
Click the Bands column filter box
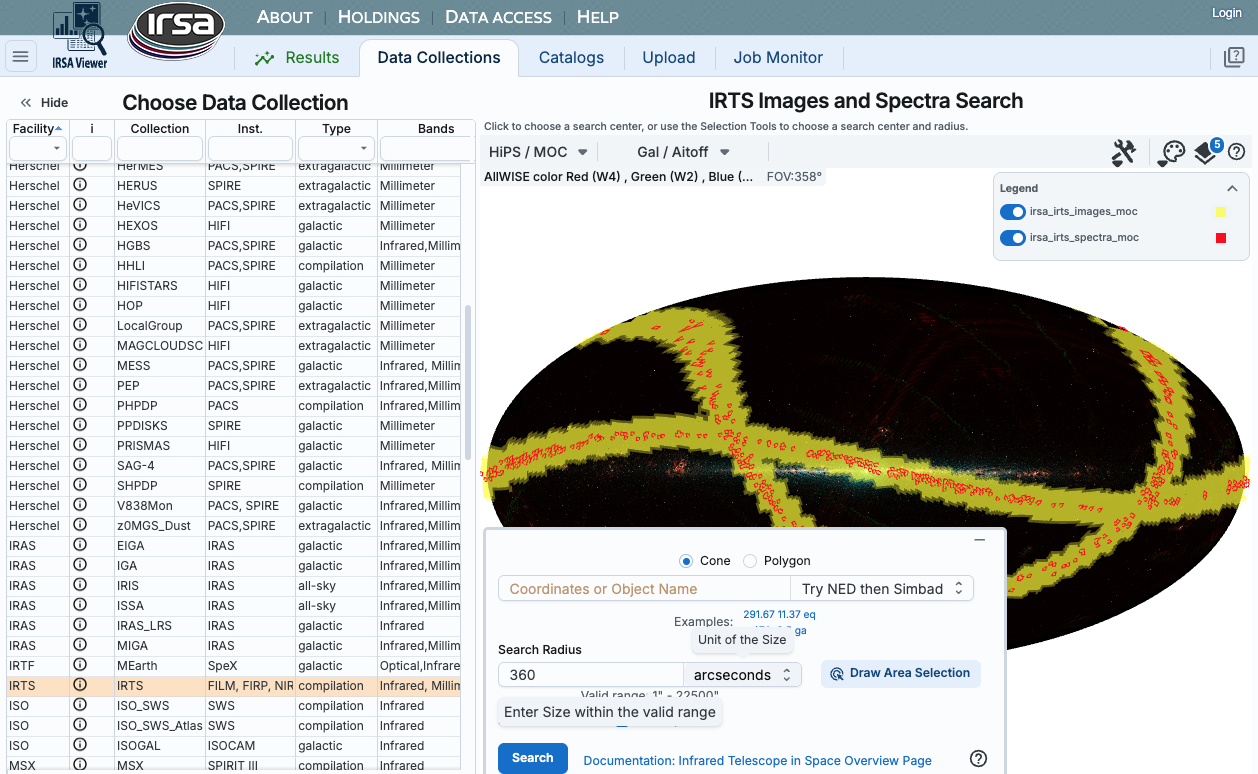[424, 148]
